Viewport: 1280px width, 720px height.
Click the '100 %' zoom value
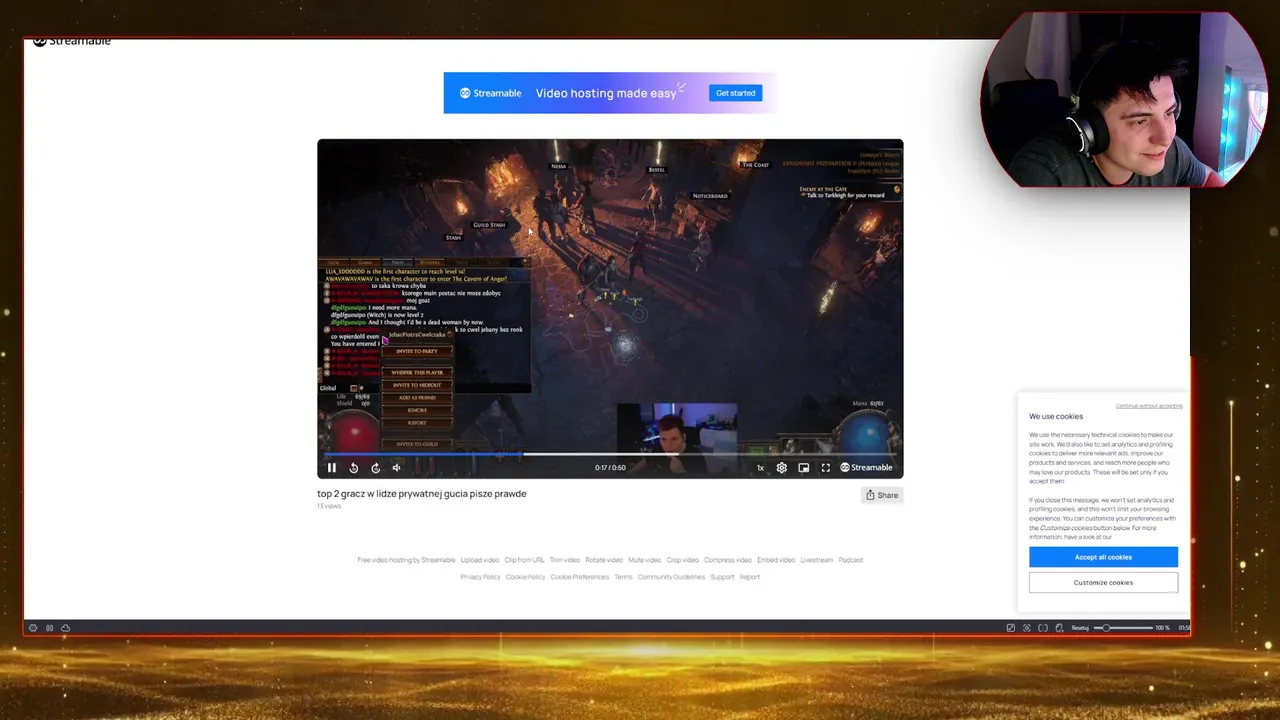coord(1162,628)
